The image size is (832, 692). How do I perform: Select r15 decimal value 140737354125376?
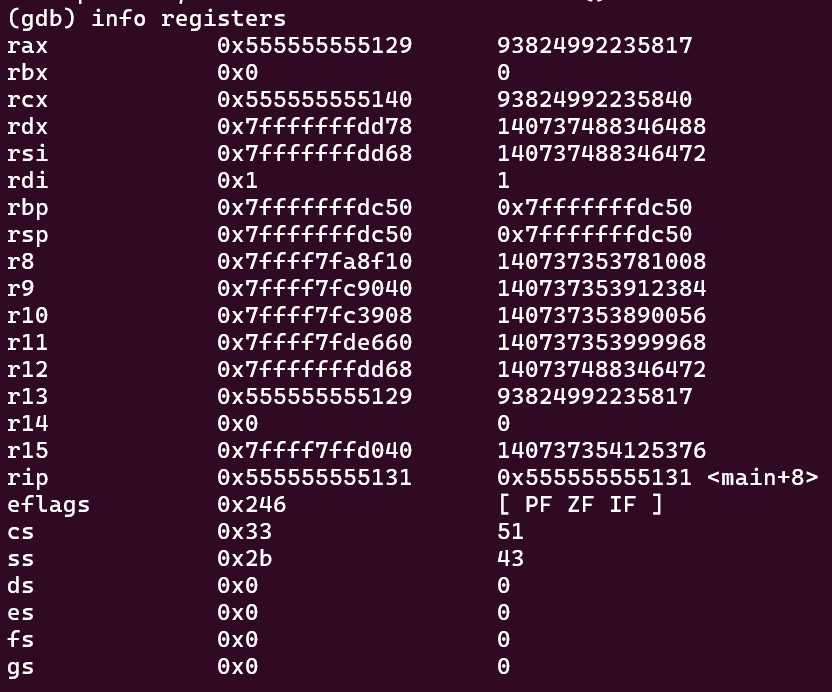pos(602,451)
